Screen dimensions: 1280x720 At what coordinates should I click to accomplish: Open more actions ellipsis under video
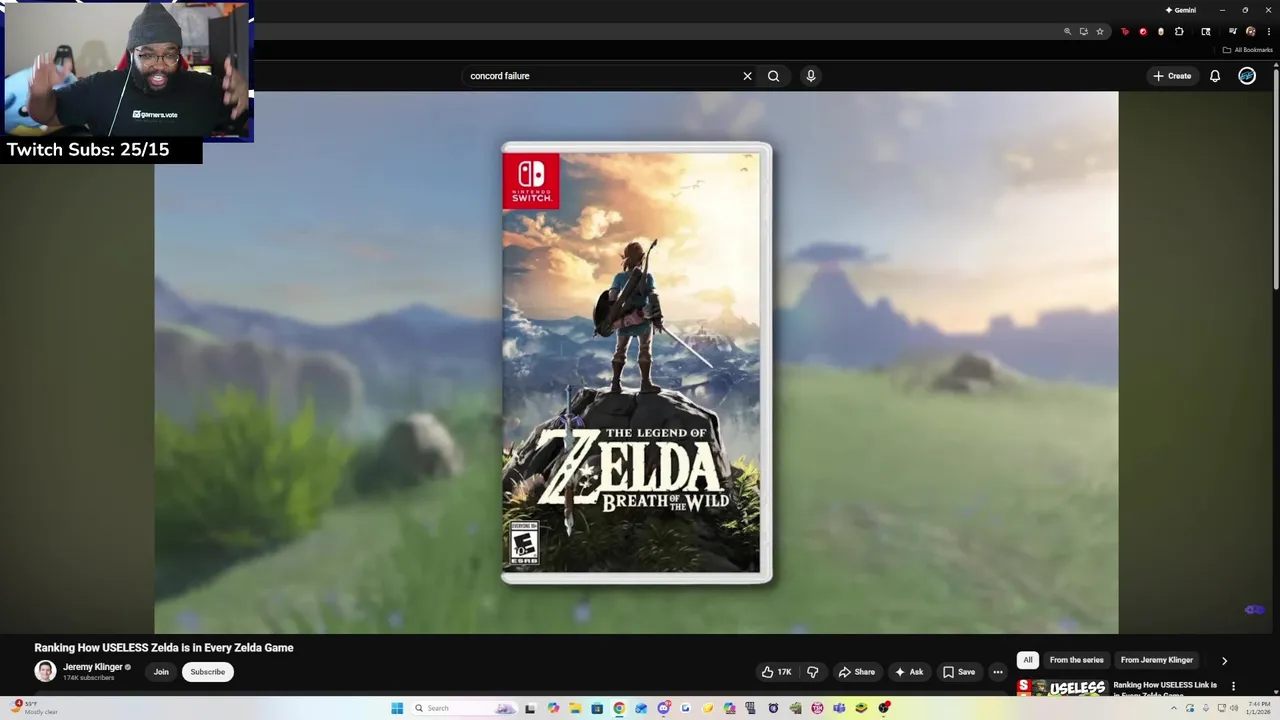[997, 672]
